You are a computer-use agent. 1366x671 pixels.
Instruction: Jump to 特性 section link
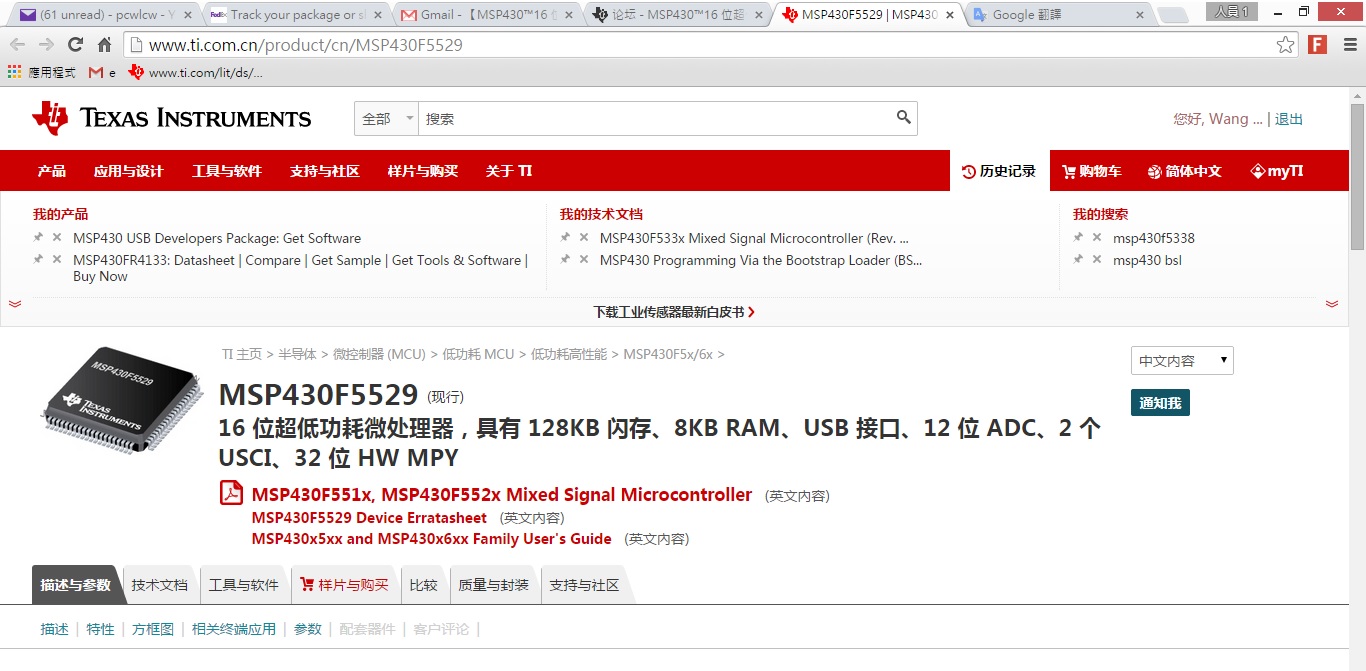click(100, 629)
